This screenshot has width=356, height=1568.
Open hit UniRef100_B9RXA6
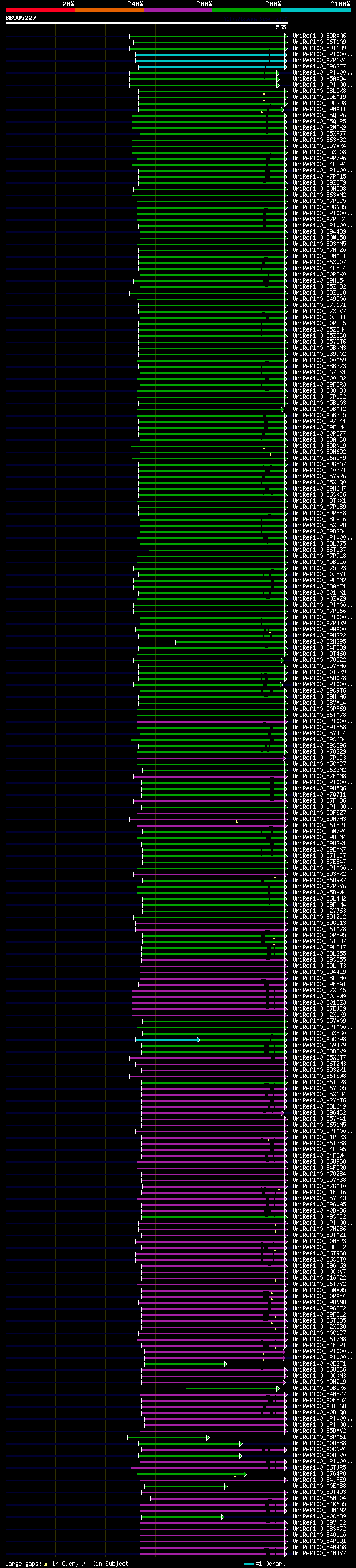tap(319, 36)
